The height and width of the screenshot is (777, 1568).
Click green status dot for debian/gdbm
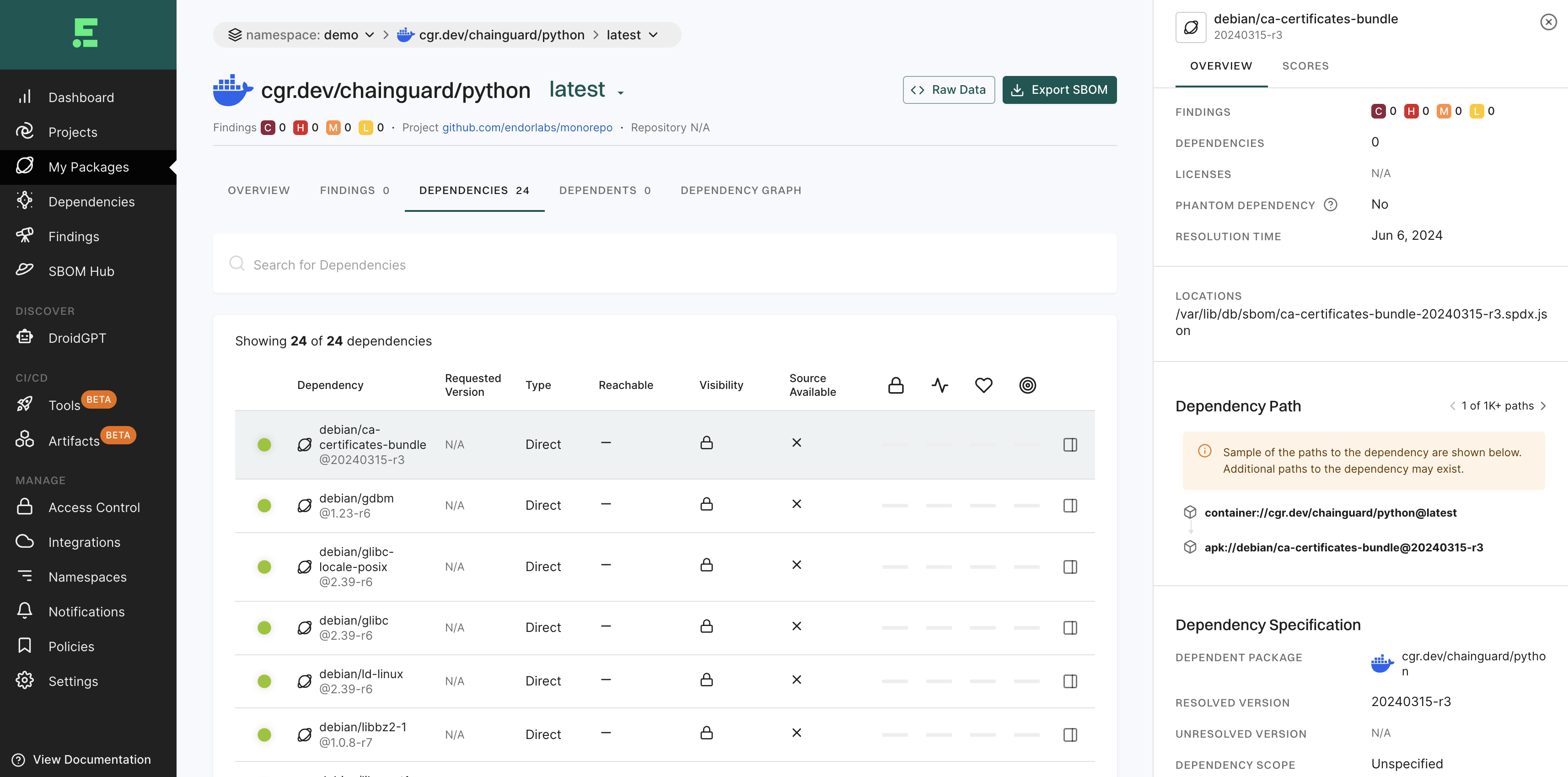click(264, 505)
